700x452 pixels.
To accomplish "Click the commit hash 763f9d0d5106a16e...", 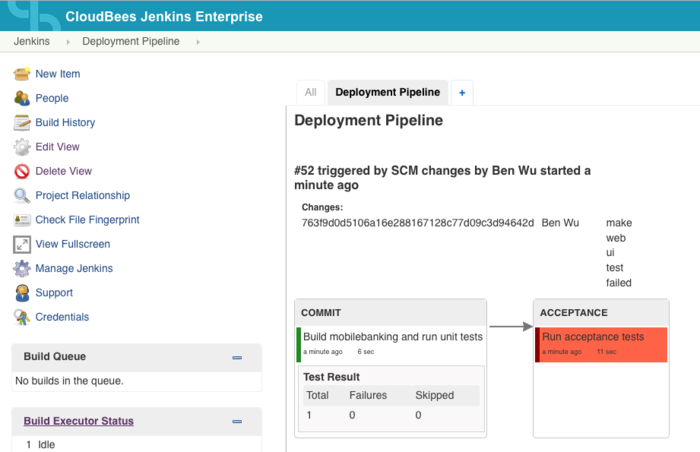I will 417,222.
